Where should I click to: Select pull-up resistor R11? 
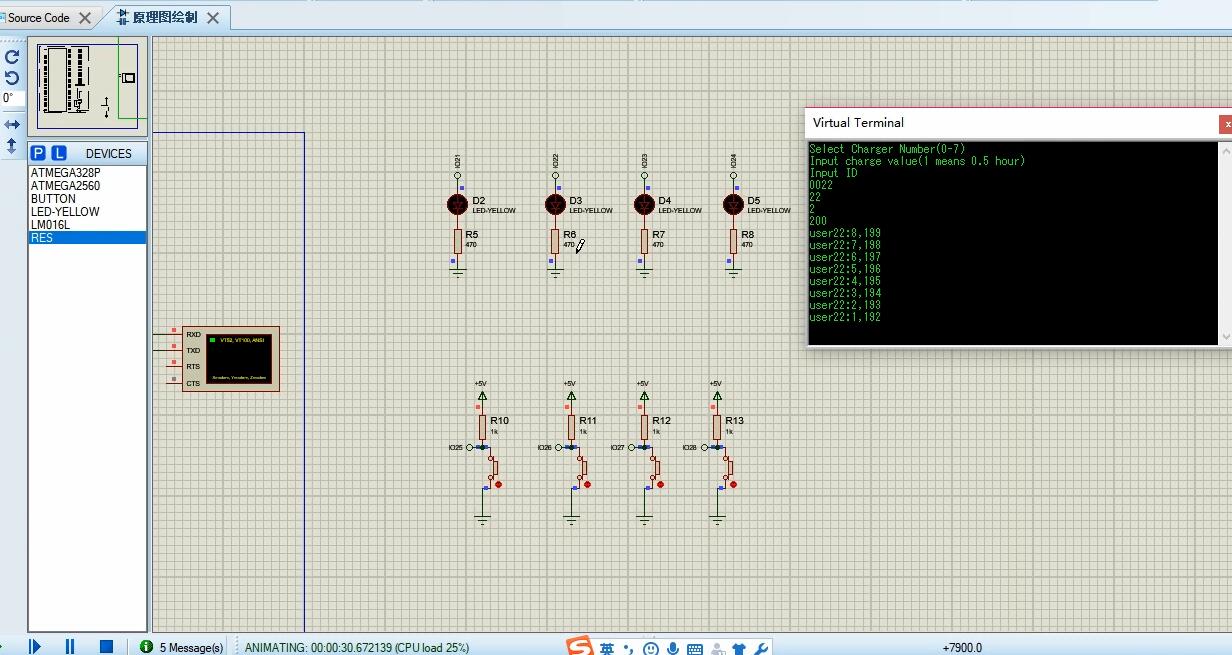coord(571,427)
